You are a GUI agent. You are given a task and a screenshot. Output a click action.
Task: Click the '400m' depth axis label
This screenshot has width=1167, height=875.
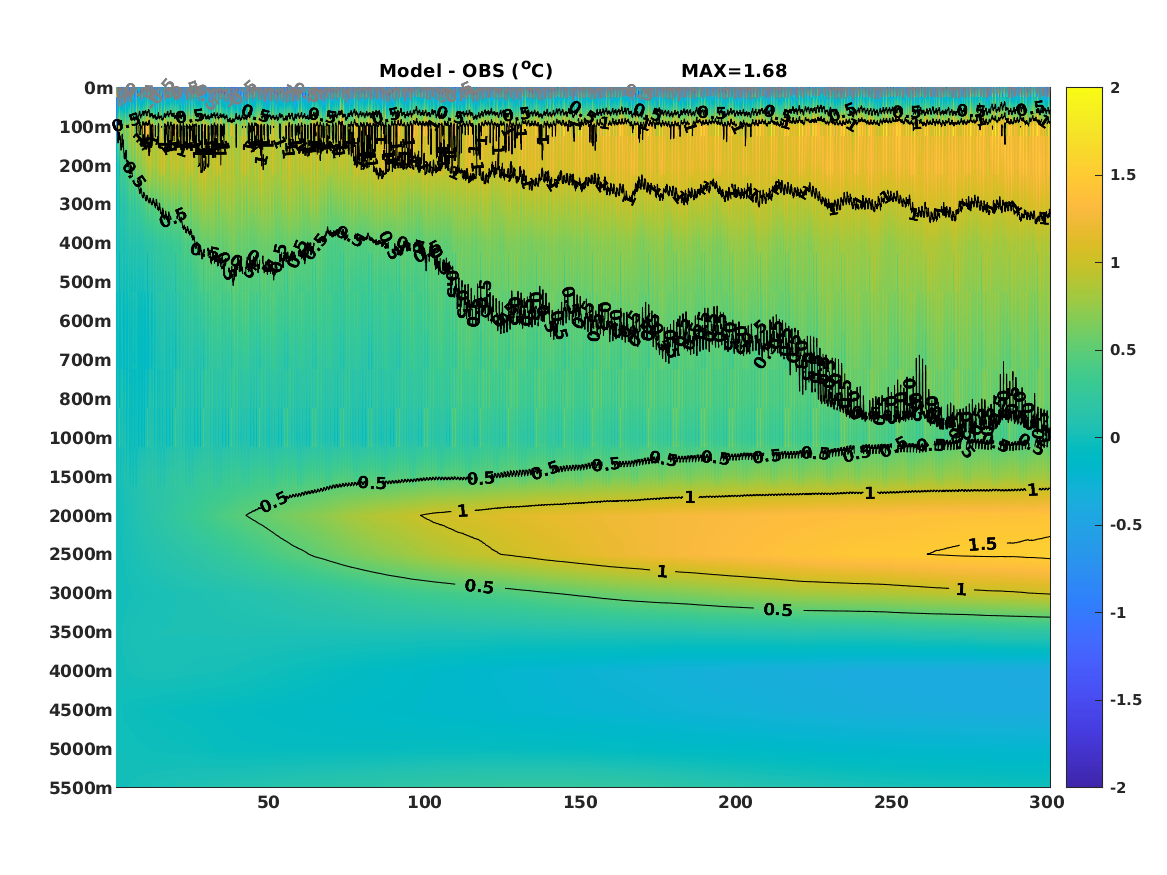[x=86, y=243]
